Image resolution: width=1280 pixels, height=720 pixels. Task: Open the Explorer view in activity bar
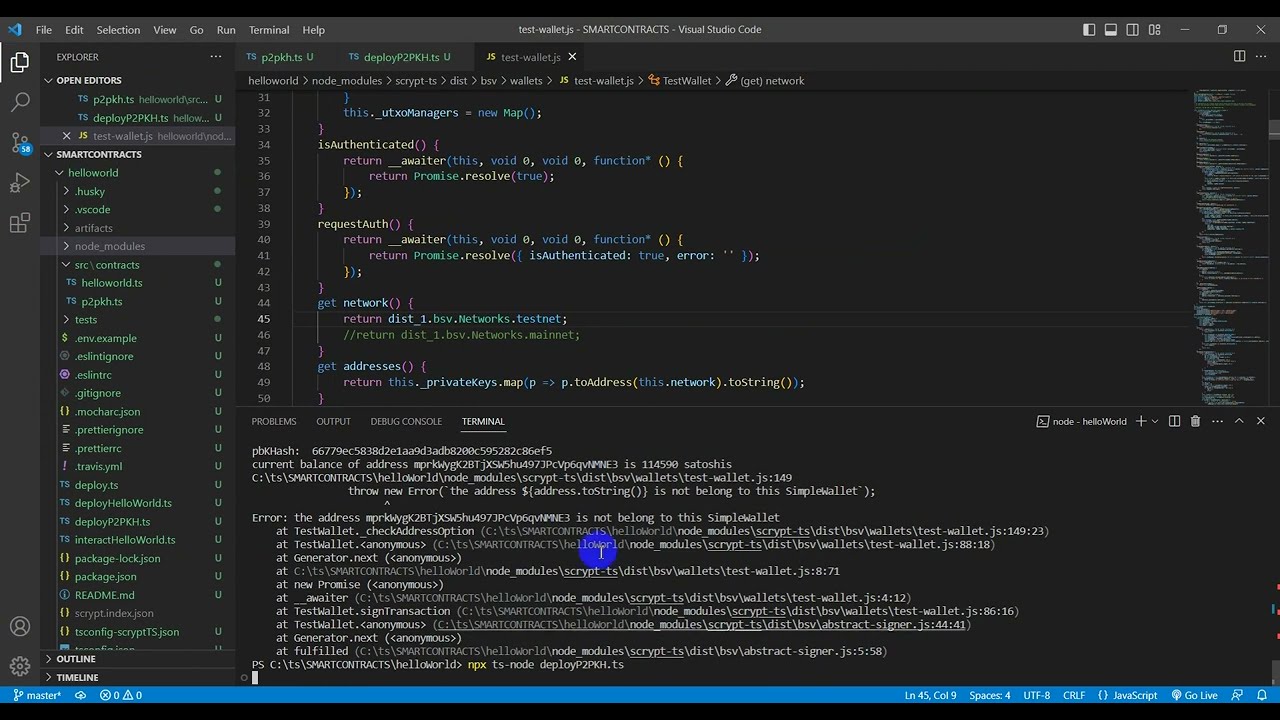pyautogui.click(x=20, y=64)
